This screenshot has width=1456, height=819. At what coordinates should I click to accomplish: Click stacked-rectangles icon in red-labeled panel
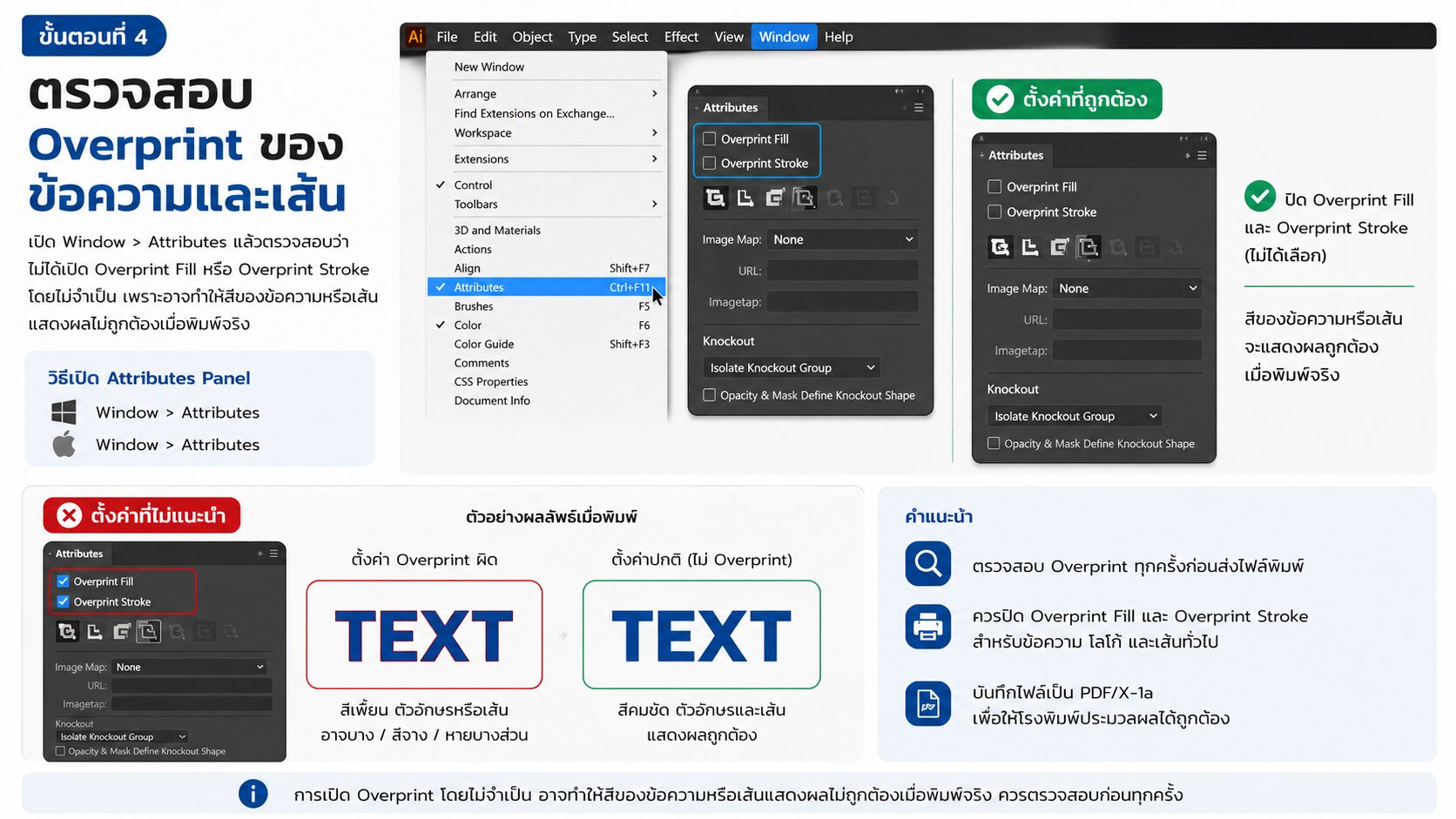click(122, 632)
